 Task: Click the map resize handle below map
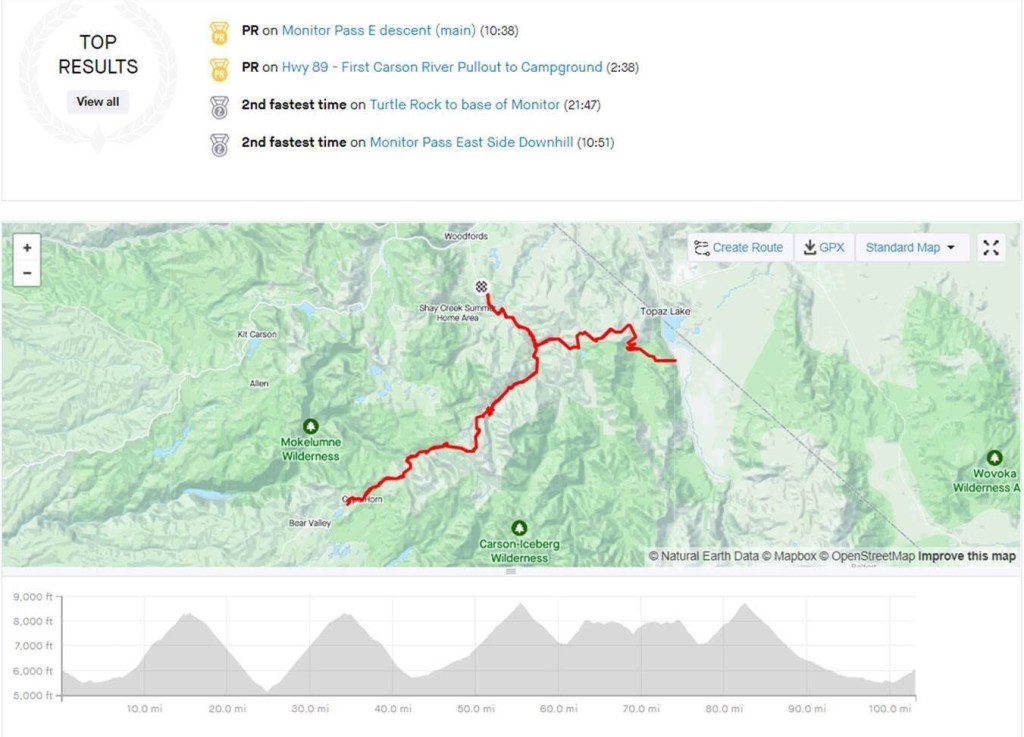pos(511,572)
